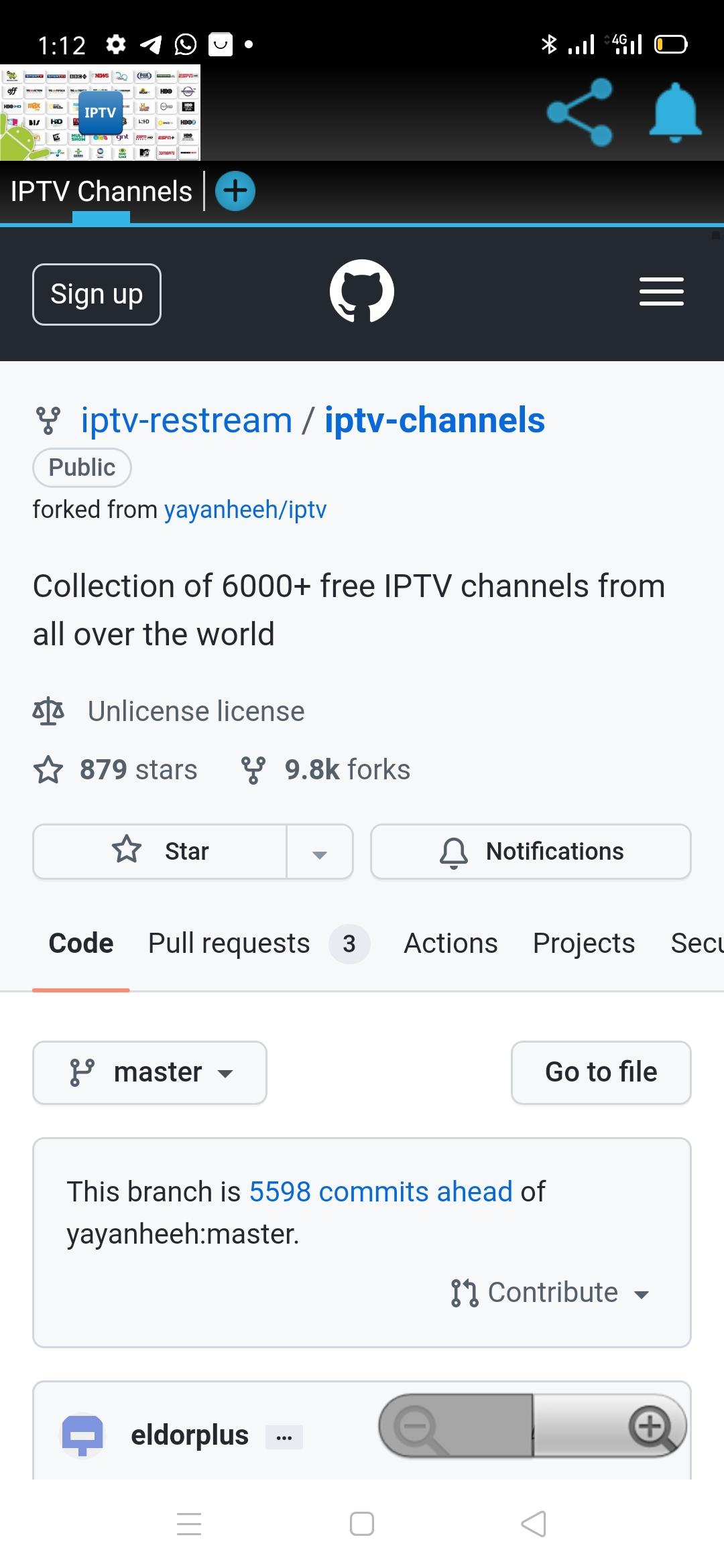Expand the Contribute dropdown

(x=551, y=1293)
